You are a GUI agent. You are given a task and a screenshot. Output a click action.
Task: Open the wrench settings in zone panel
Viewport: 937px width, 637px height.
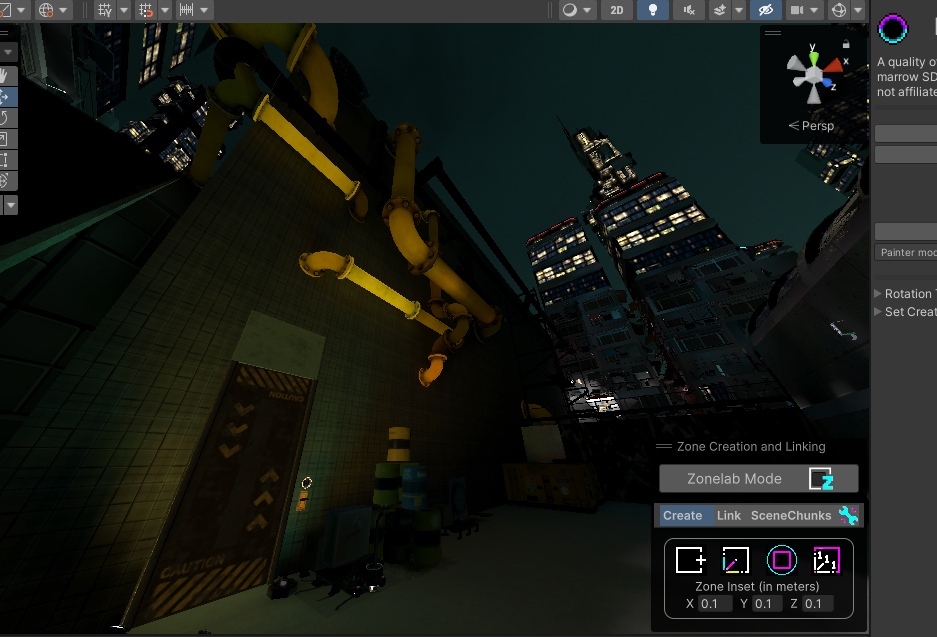click(x=848, y=515)
